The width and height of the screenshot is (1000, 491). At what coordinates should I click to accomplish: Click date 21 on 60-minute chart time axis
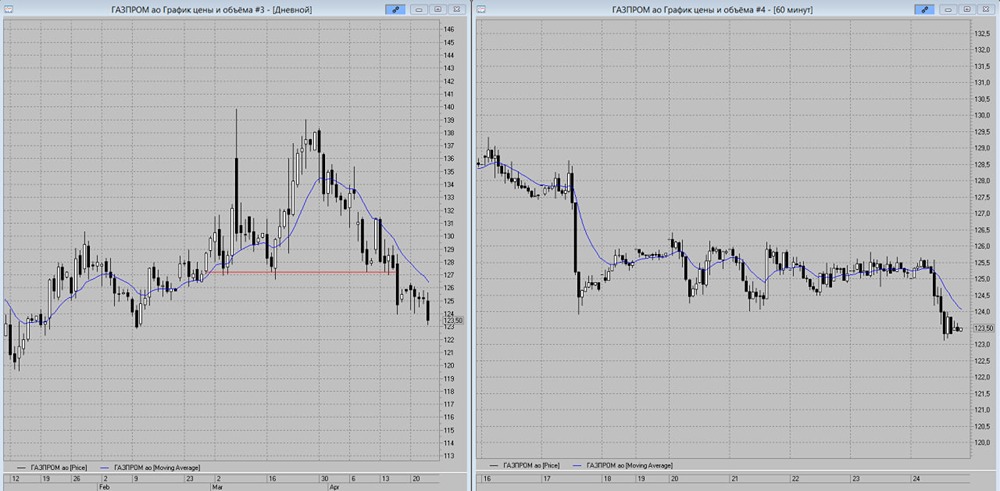[x=735, y=478]
